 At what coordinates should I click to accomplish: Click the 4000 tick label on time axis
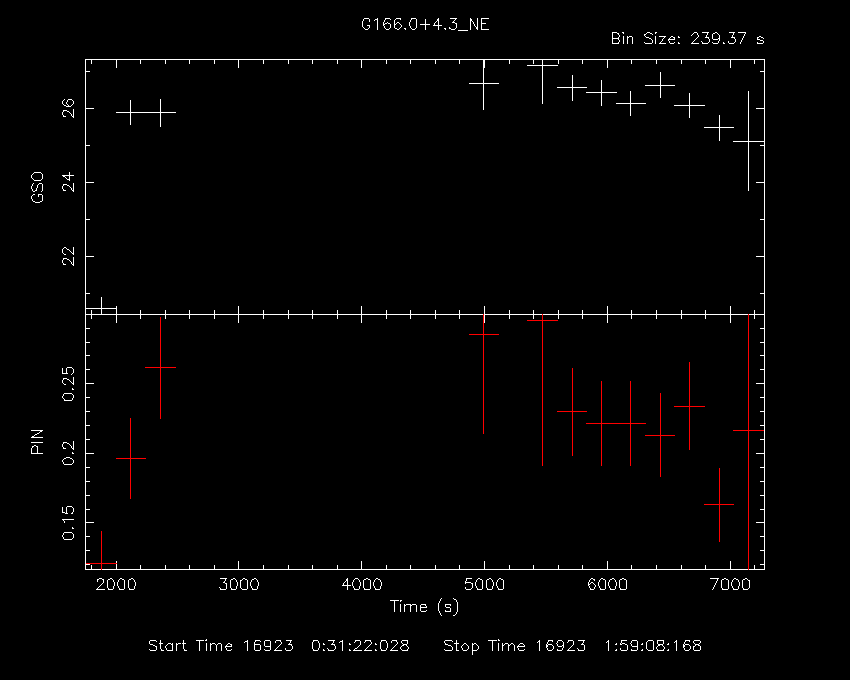tap(362, 585)
